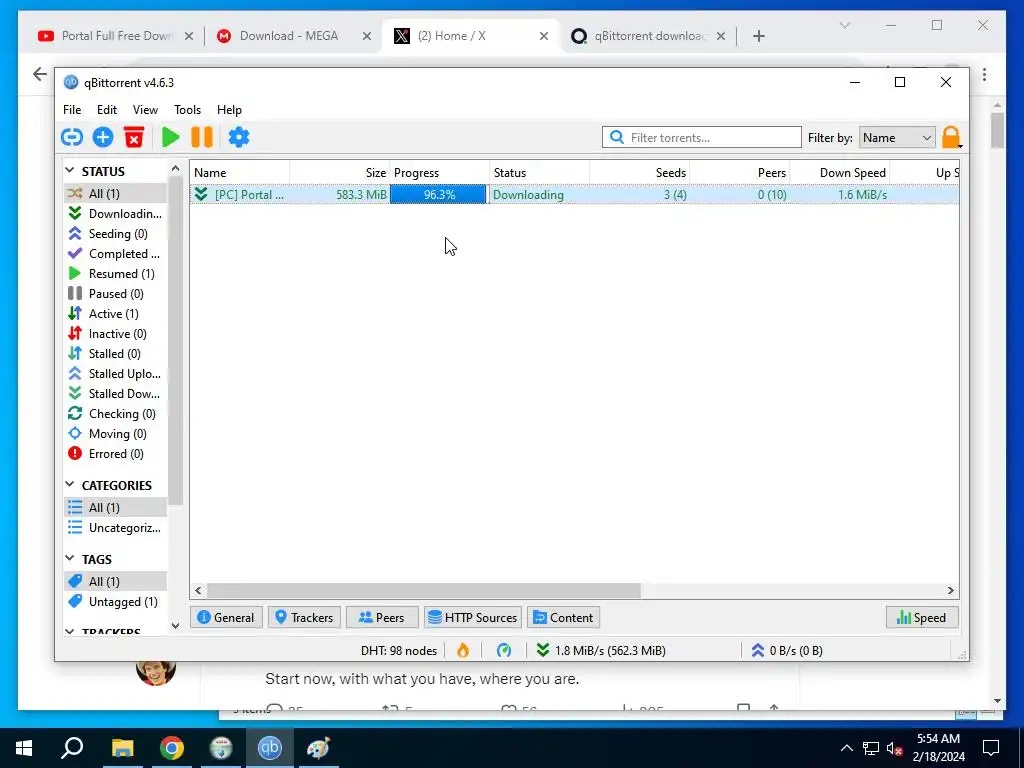Open the File menu
The width and height of the screenshot is (1024, 768).
point(72,110)
